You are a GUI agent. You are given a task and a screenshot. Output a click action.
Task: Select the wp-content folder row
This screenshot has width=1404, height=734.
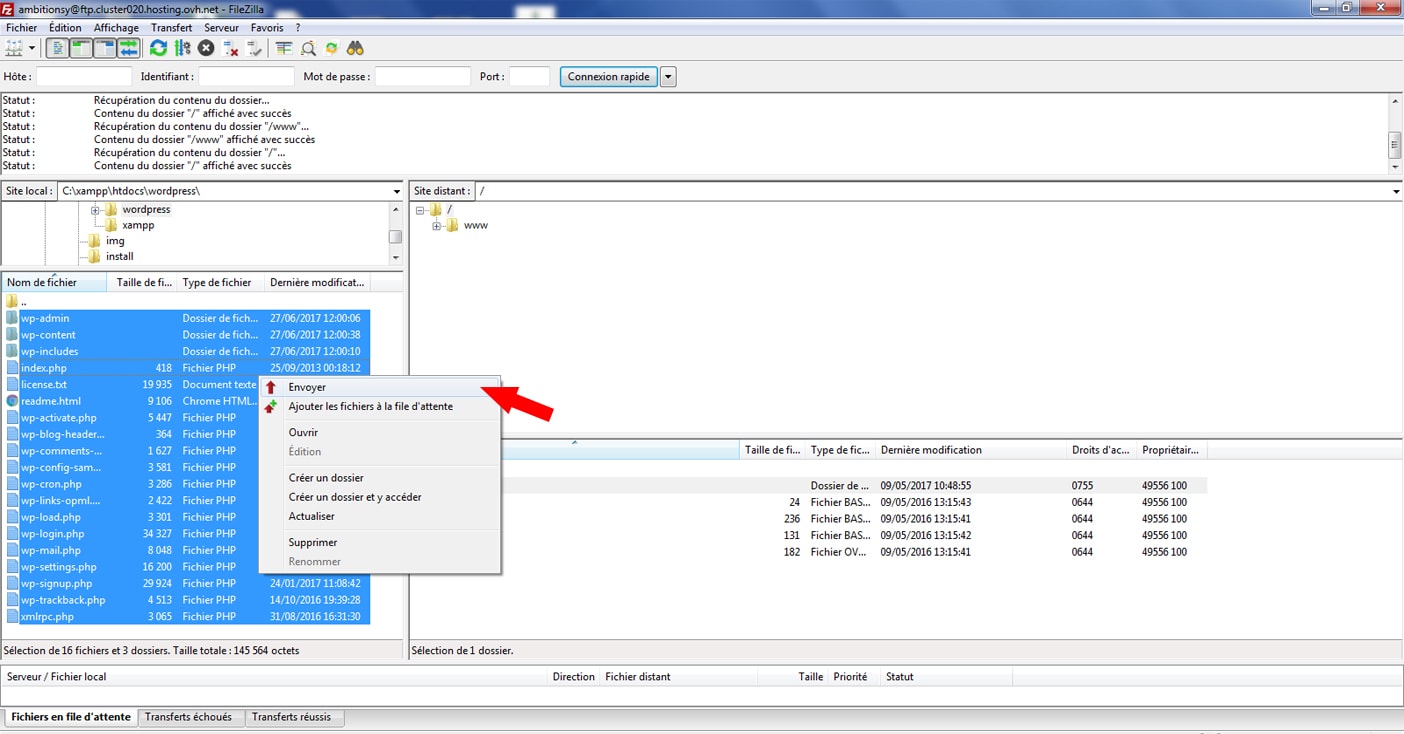coord(186,335)
